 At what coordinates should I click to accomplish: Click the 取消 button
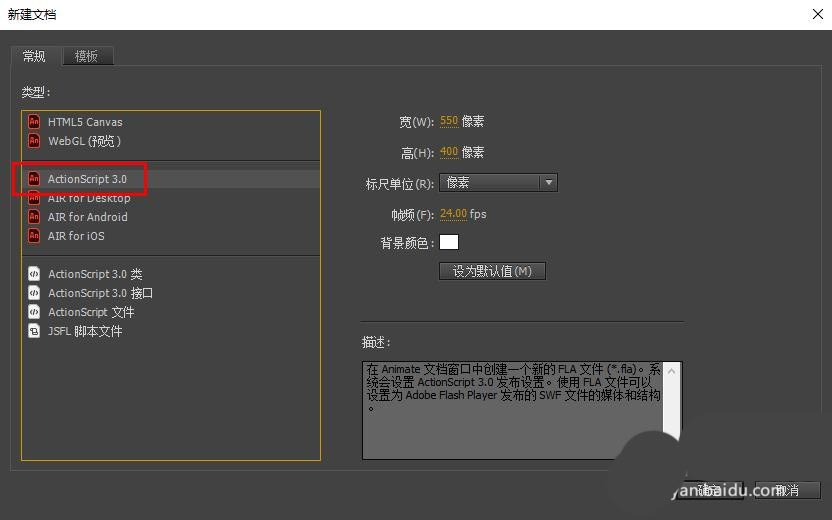click(x=787, y=490)
